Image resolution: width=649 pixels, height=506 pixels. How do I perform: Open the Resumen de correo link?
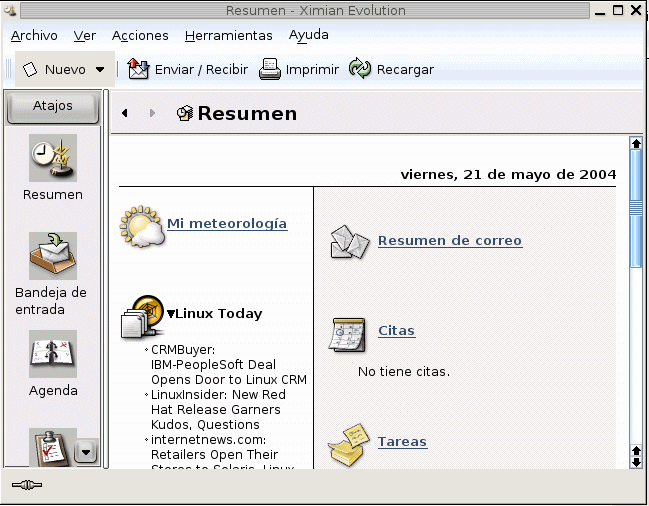pos(449,241)
